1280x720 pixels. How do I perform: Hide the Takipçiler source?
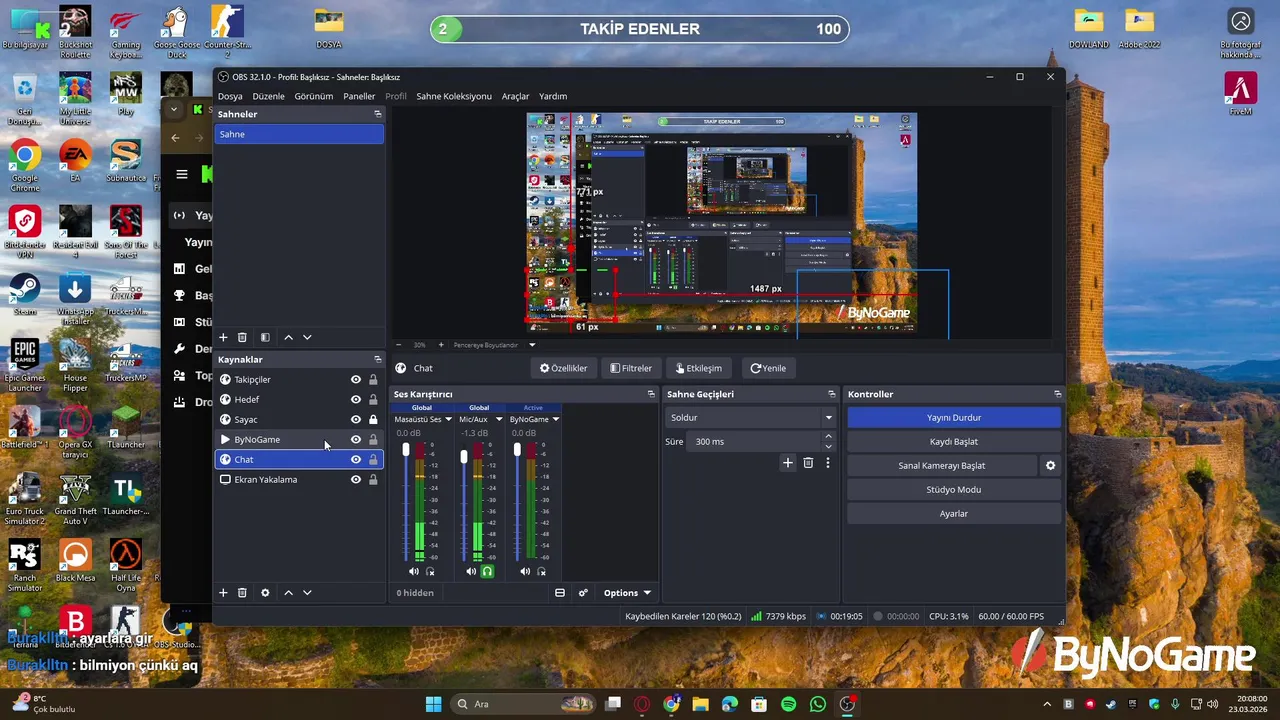click(355, 380)
